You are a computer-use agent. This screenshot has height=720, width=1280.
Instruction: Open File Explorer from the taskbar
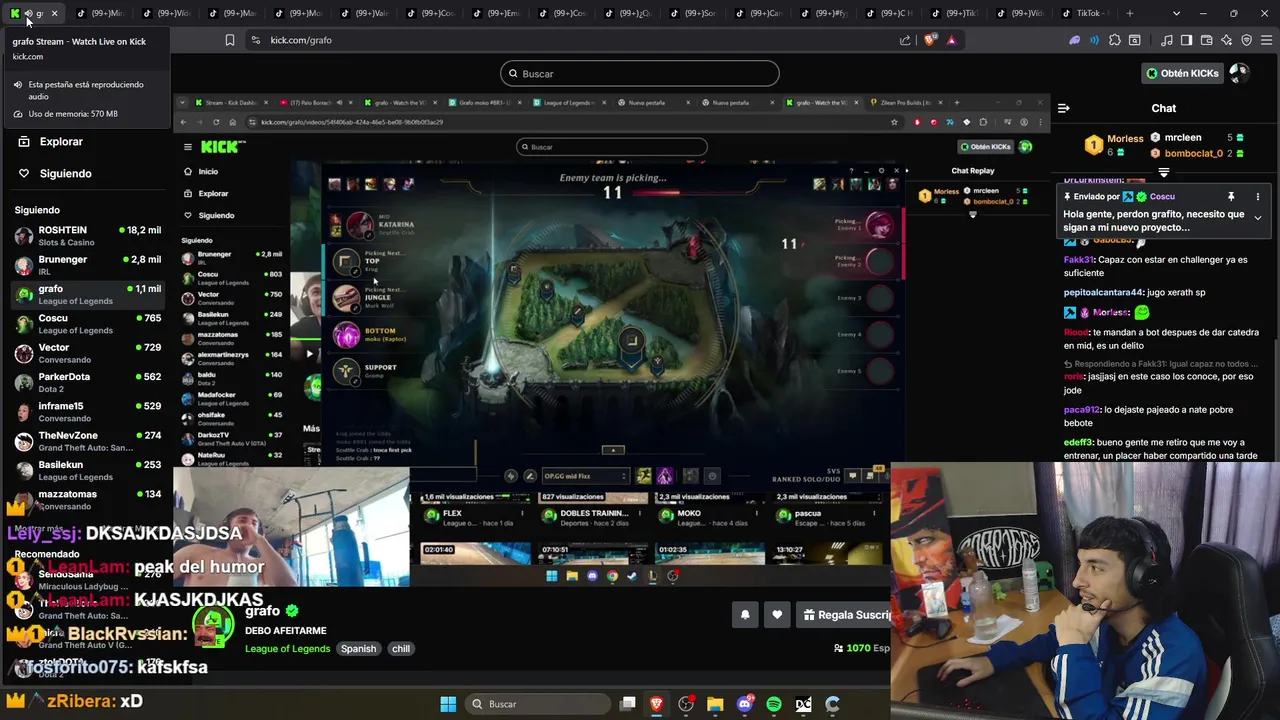pyautogui.click(x=715, y=704)
